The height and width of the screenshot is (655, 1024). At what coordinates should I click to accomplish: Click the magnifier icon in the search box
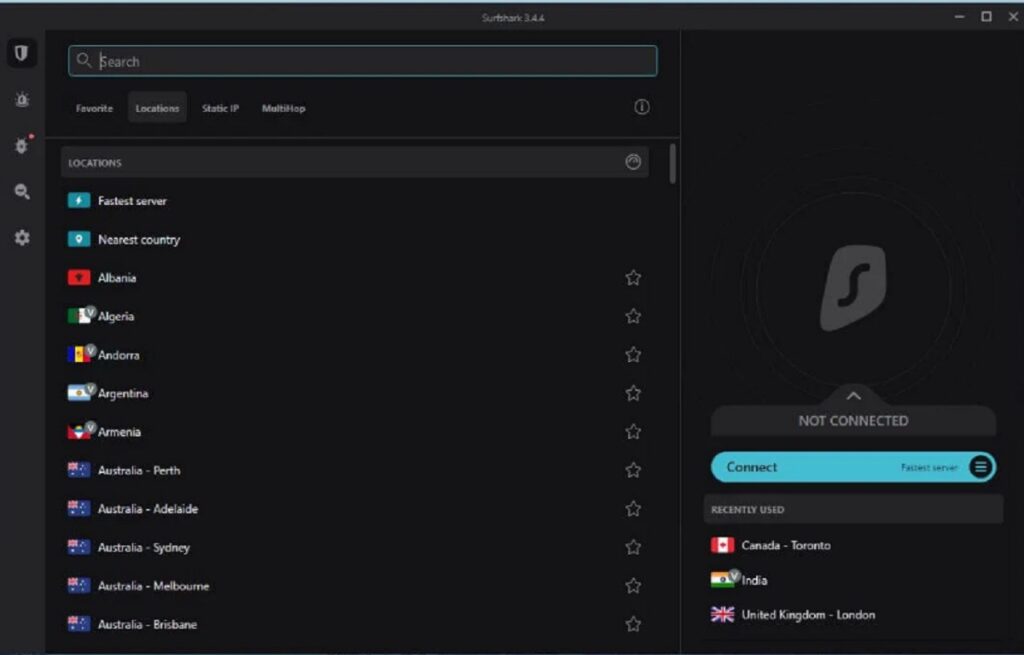84,61
